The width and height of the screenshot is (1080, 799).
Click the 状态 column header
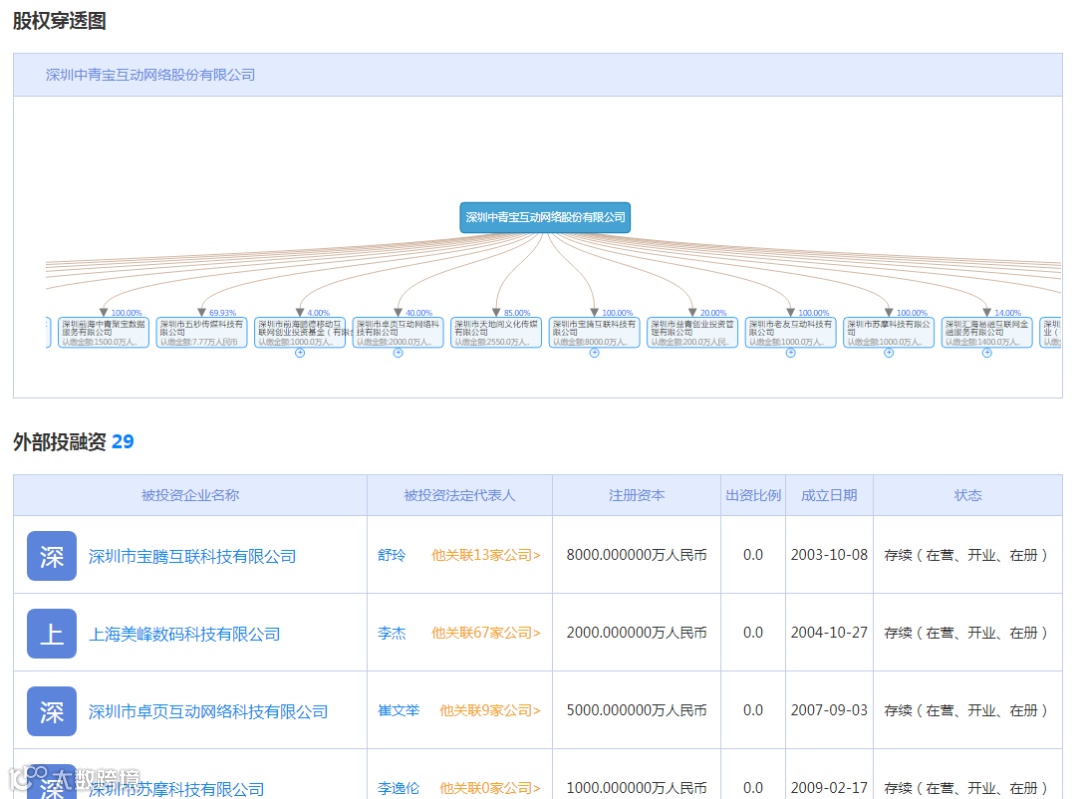click(x=968, y=495)
